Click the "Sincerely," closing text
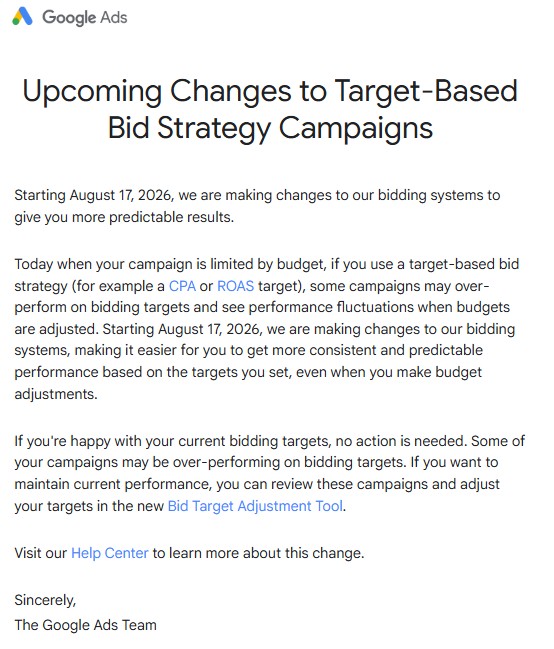 click(46, 600)
